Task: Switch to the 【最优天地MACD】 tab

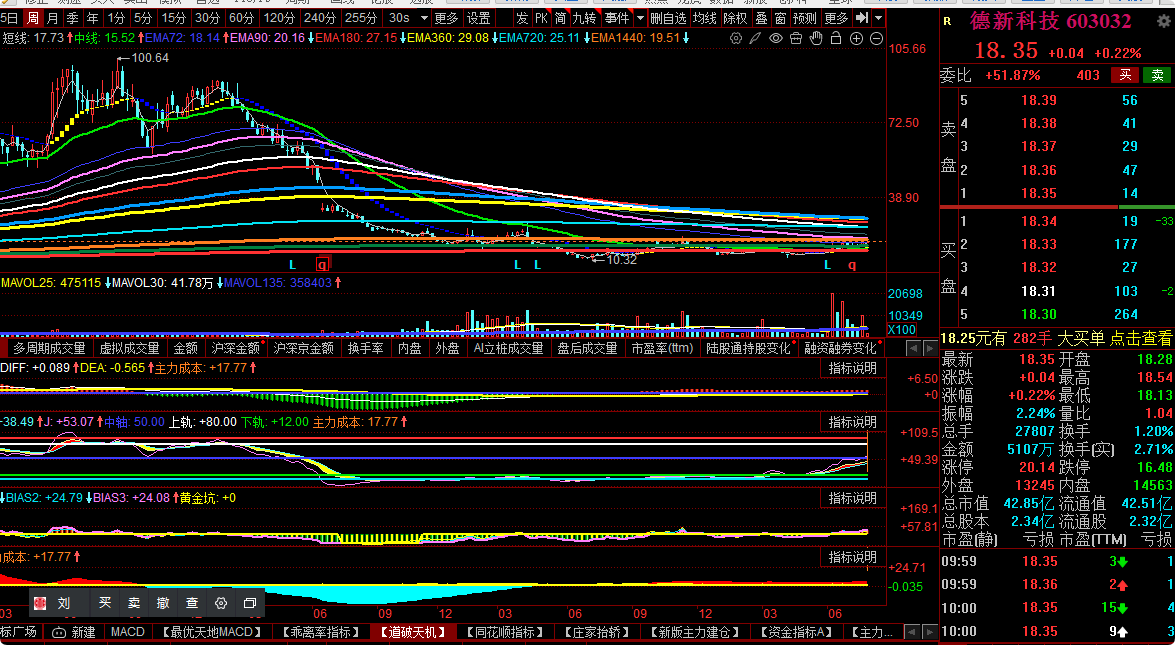Action: [x=212, y=632]
